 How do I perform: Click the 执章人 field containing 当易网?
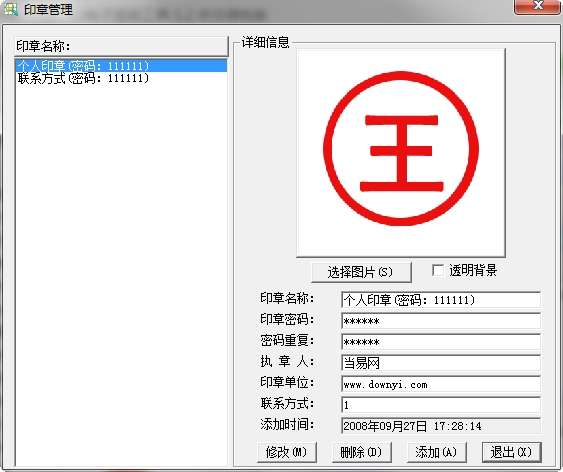point(441,363)
